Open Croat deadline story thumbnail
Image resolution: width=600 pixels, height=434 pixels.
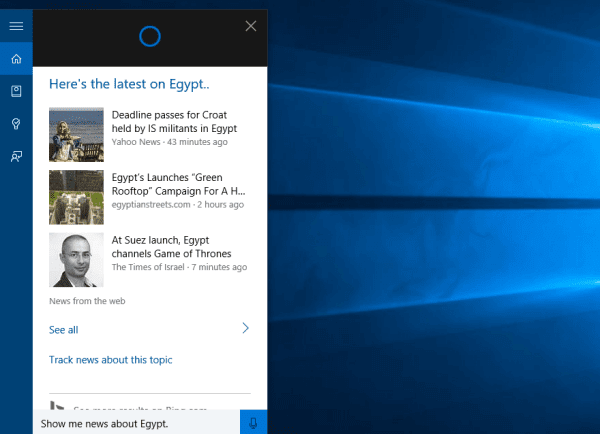click(x=76, y=135)
